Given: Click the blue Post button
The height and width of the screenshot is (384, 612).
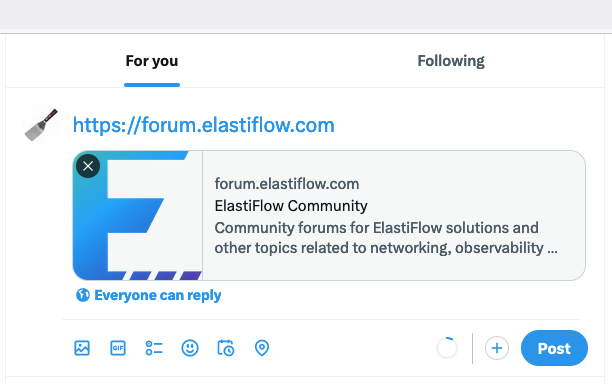Looking at the screenshot, I should [554, 348].
